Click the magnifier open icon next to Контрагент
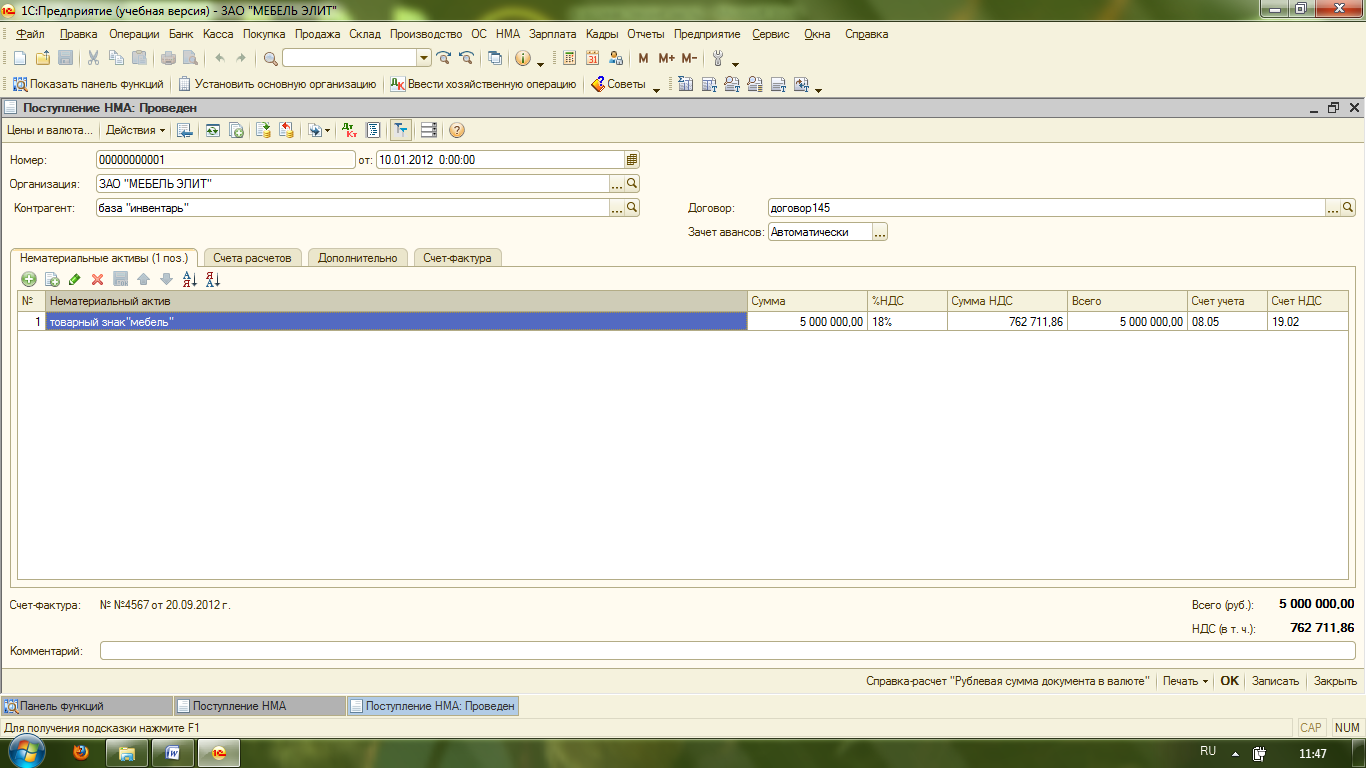 click(x=632, y=208)
